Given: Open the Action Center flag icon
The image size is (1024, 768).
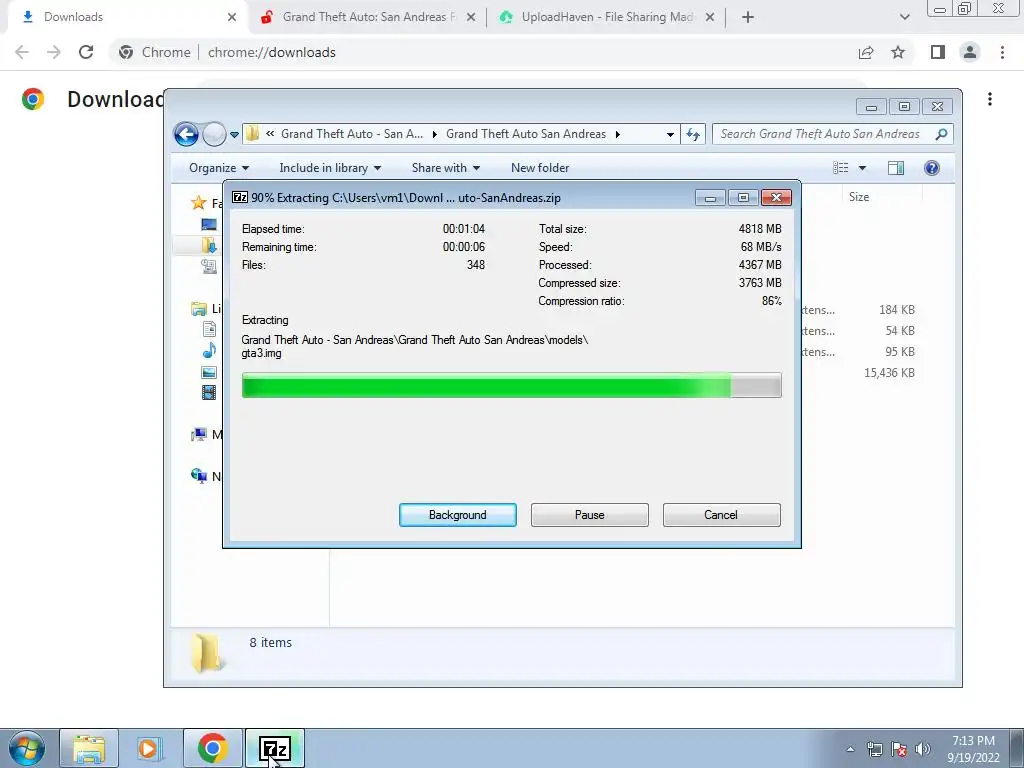Looking at the screenshot, I should [899, 749].
